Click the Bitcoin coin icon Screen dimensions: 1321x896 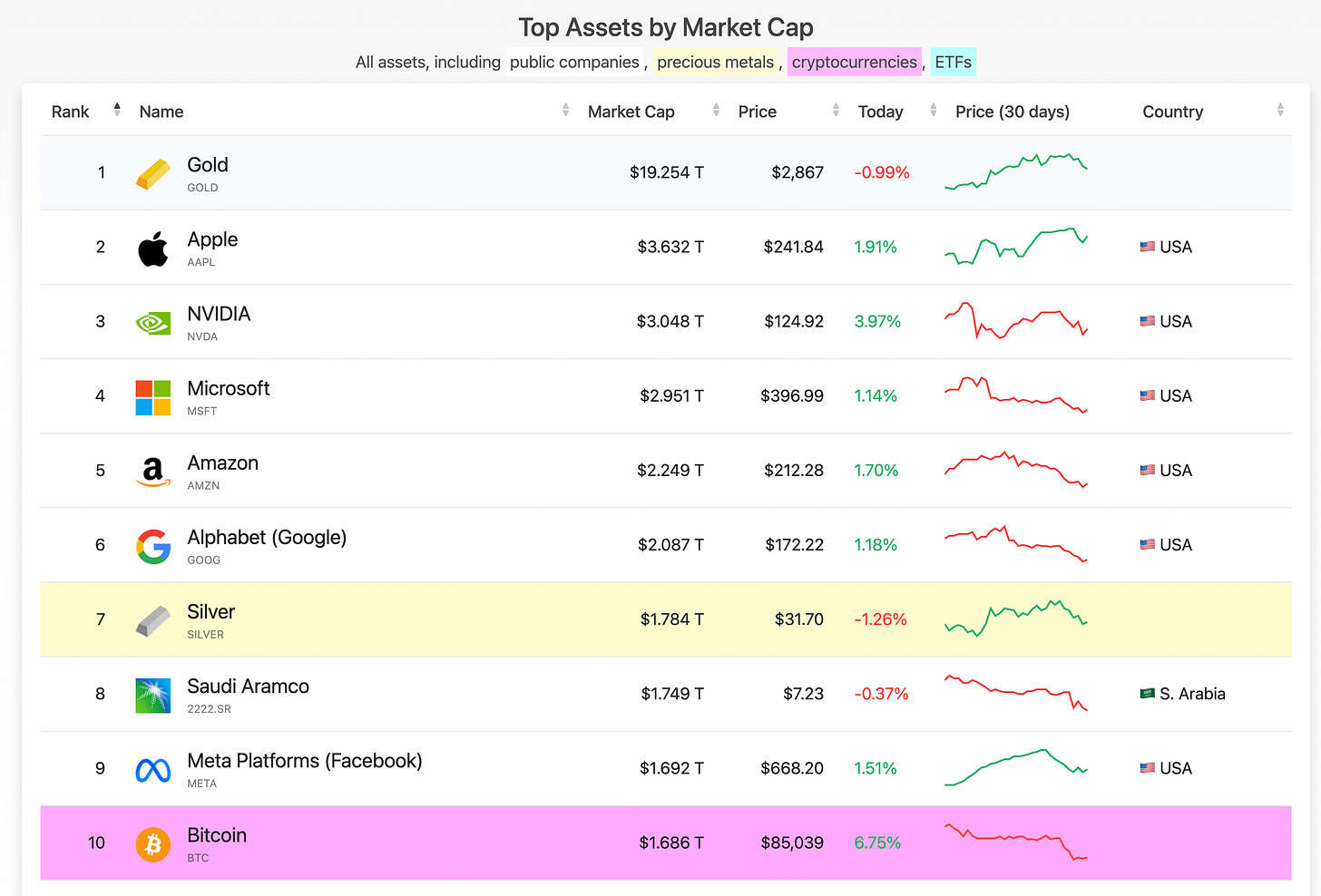[153, 844]
